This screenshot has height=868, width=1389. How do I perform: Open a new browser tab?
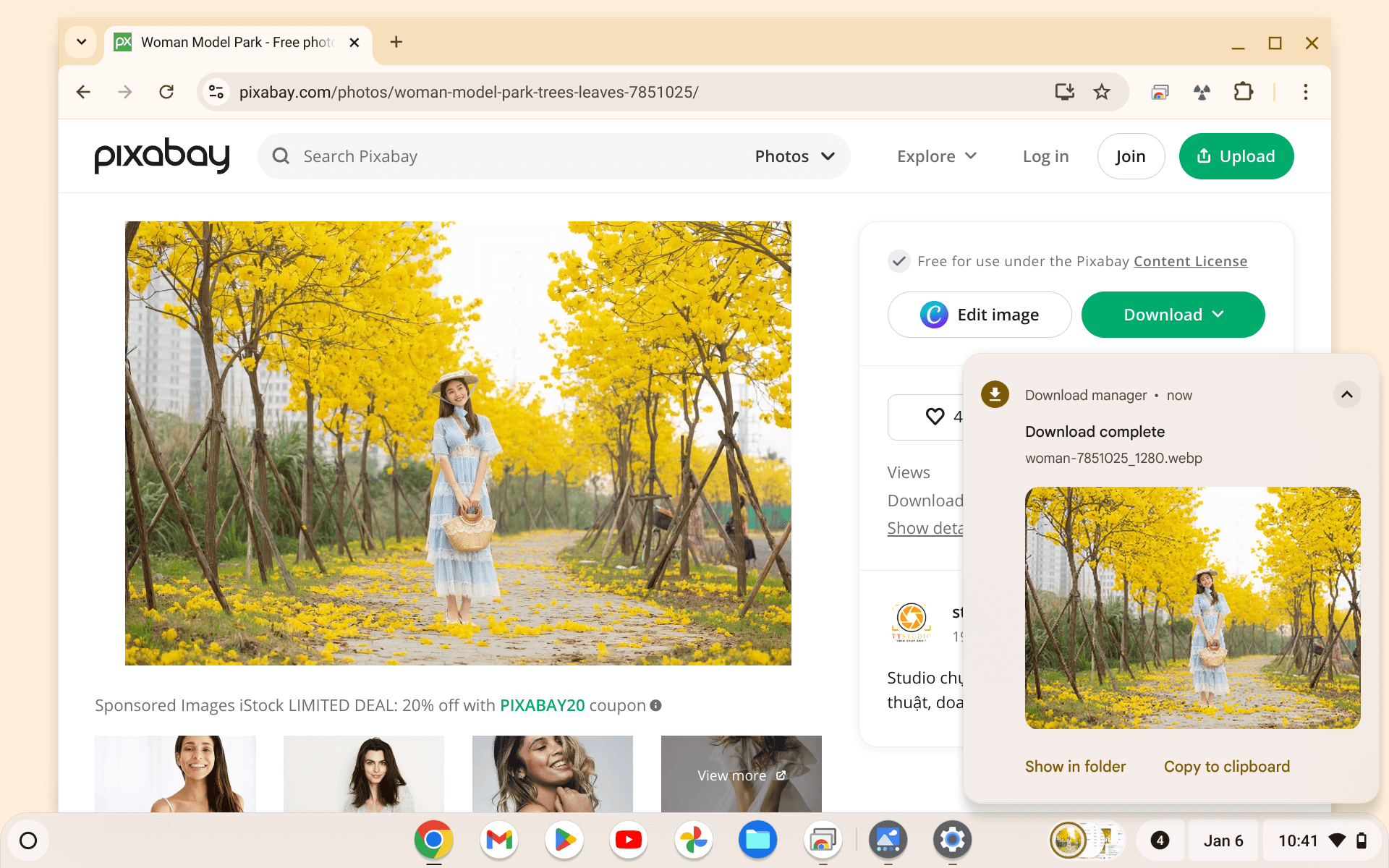(396, 42)
